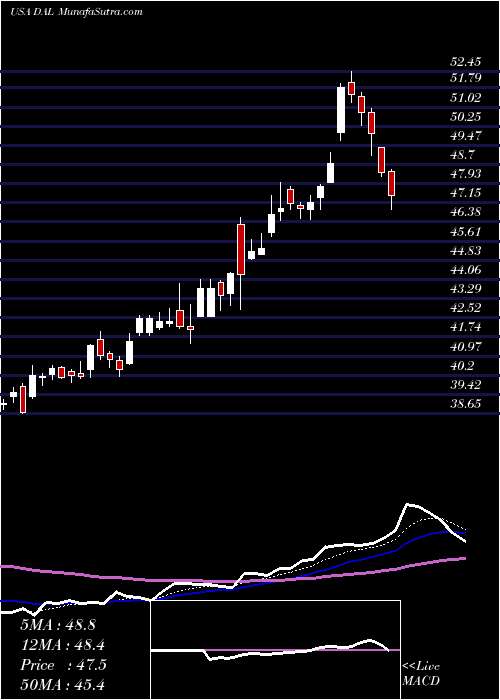Click the 40.97 price axis label

(x=466, y=346)
